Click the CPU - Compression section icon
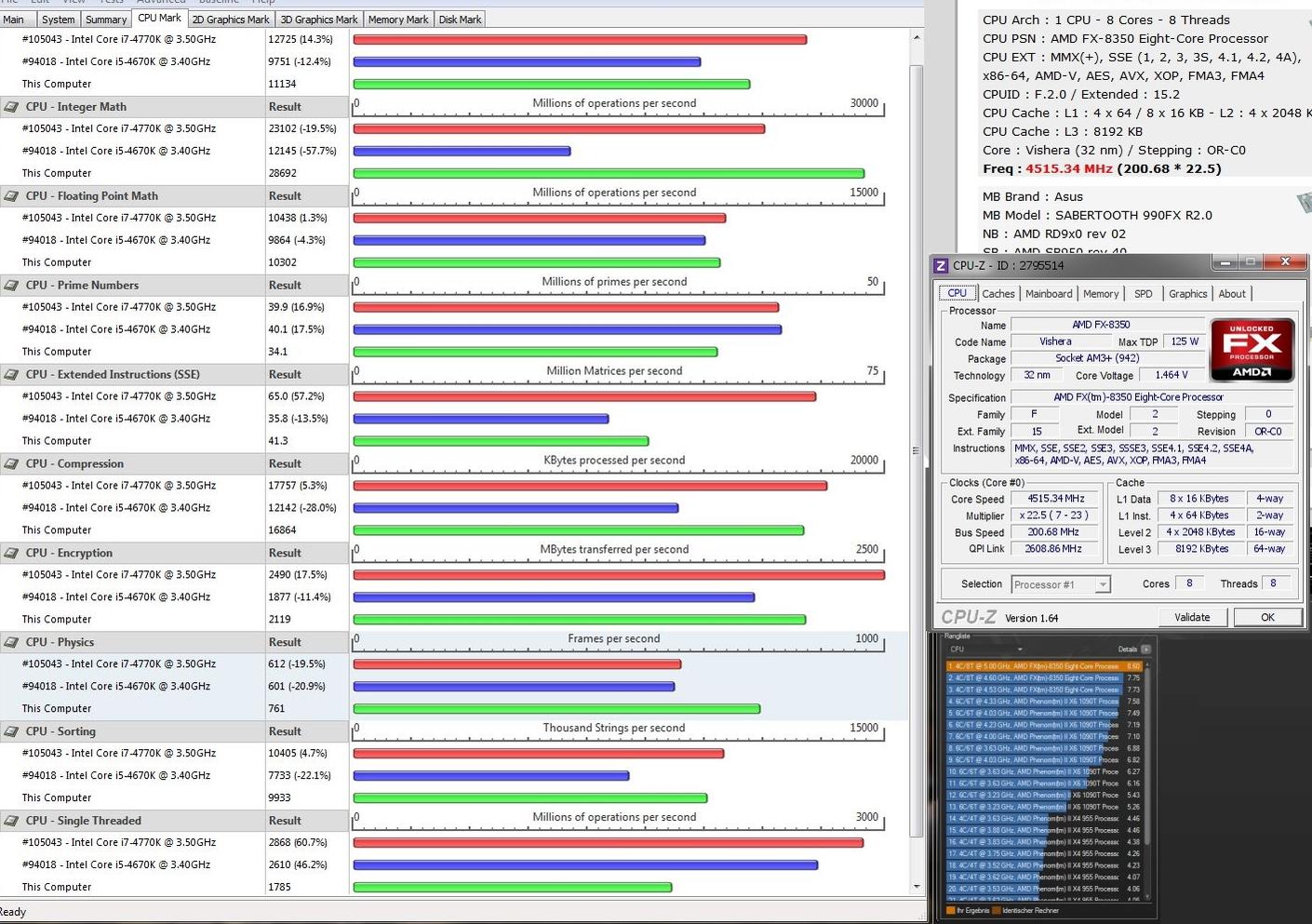This screenshot has width=1312, height=924. (x=11, y=464)
